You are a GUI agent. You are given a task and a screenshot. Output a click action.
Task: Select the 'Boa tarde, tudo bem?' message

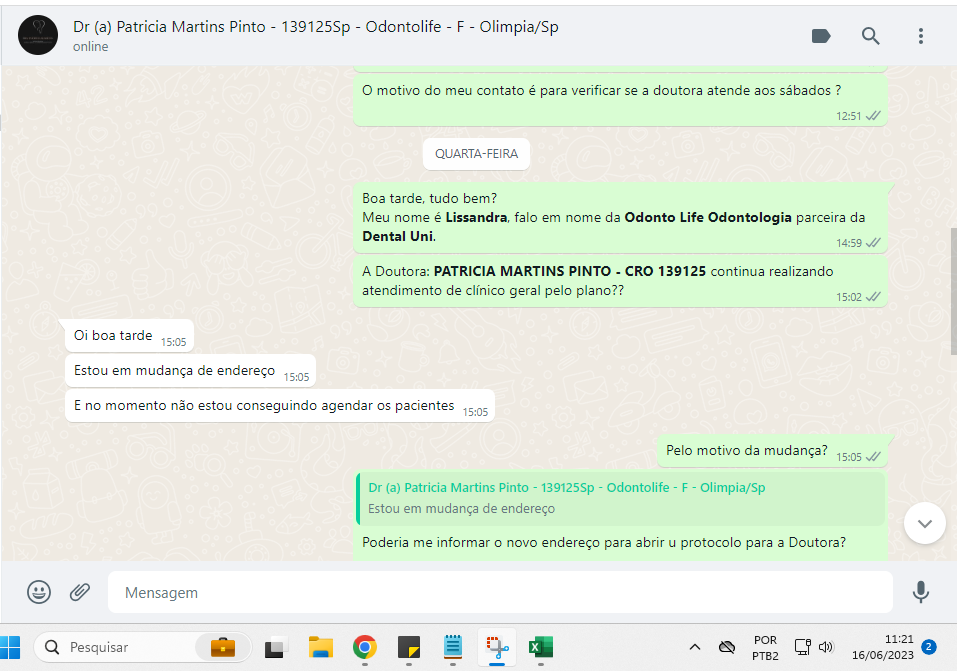pos(620,217)
